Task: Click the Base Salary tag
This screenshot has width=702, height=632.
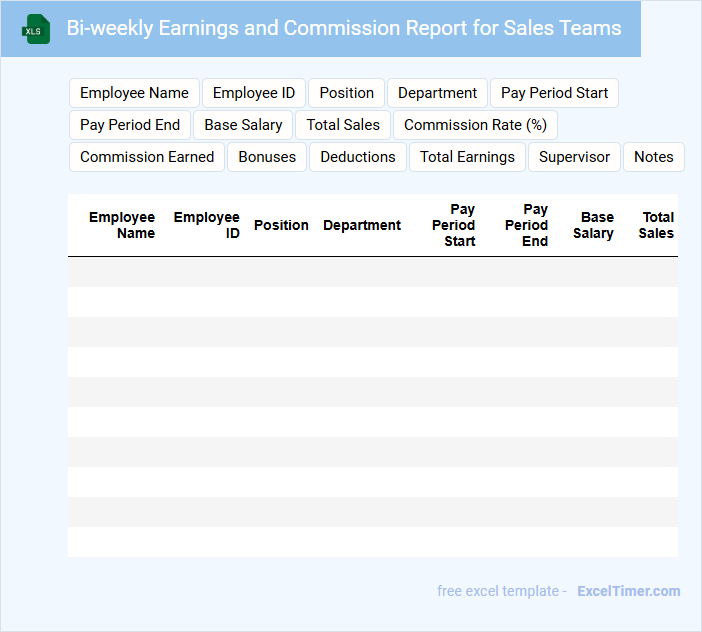Action: [243, 125]
